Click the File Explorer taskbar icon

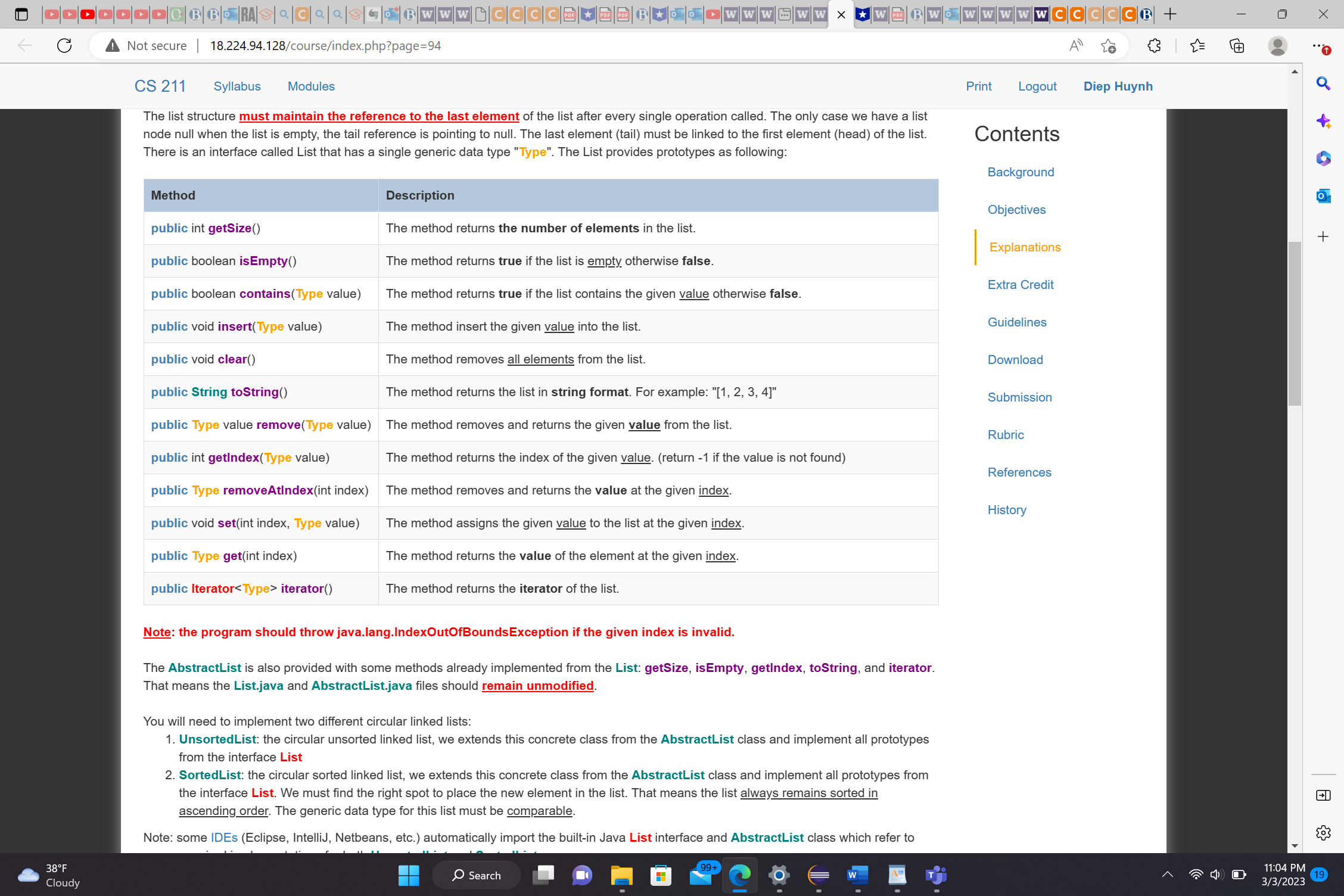click(x=621, y=875)
